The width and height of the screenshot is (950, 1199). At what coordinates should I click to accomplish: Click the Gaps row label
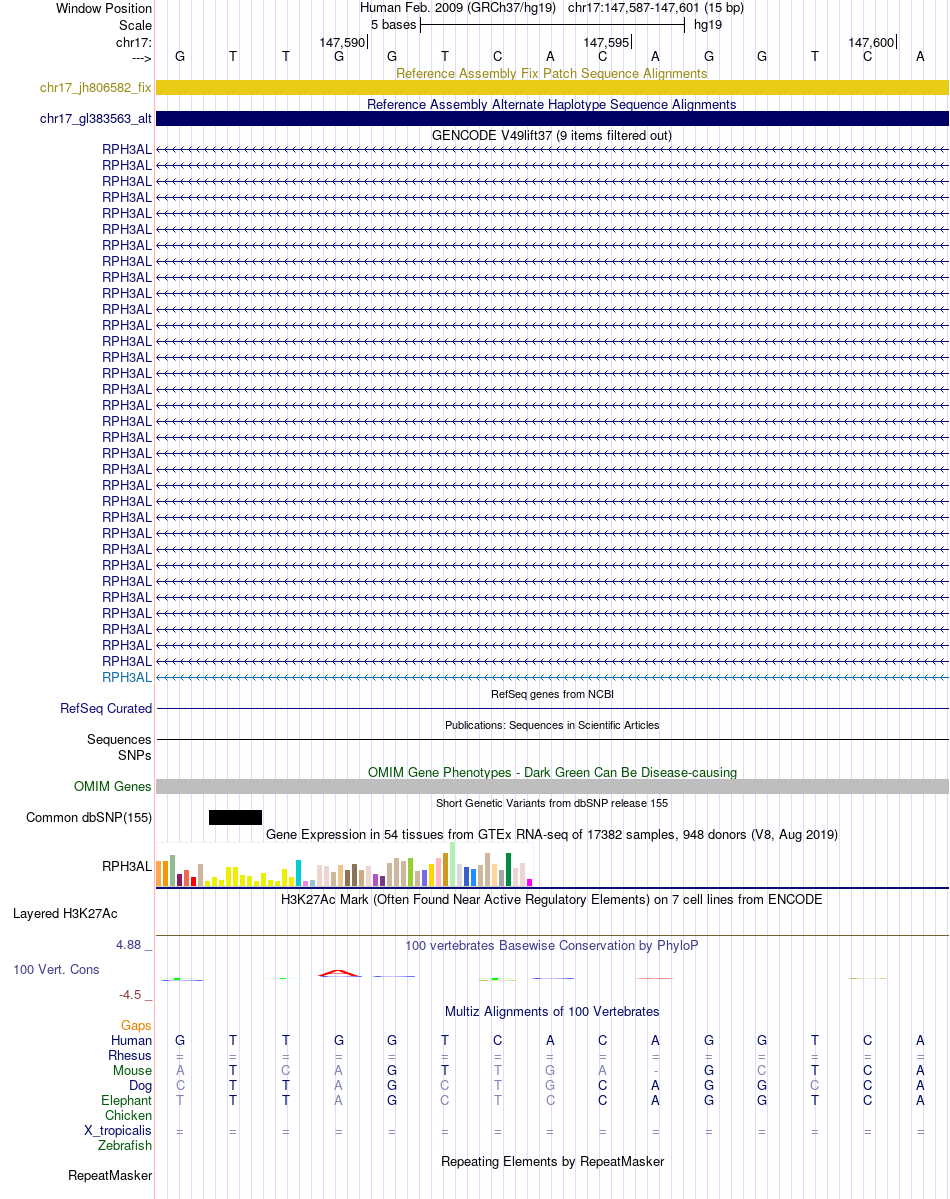(136, 1025)
